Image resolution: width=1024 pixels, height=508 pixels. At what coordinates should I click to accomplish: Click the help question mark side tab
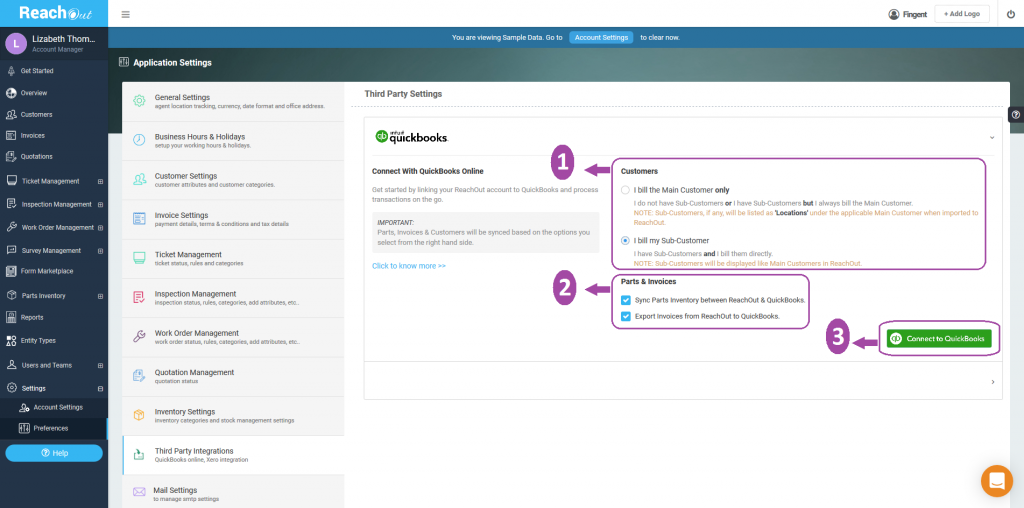[x=1016, y=115]
